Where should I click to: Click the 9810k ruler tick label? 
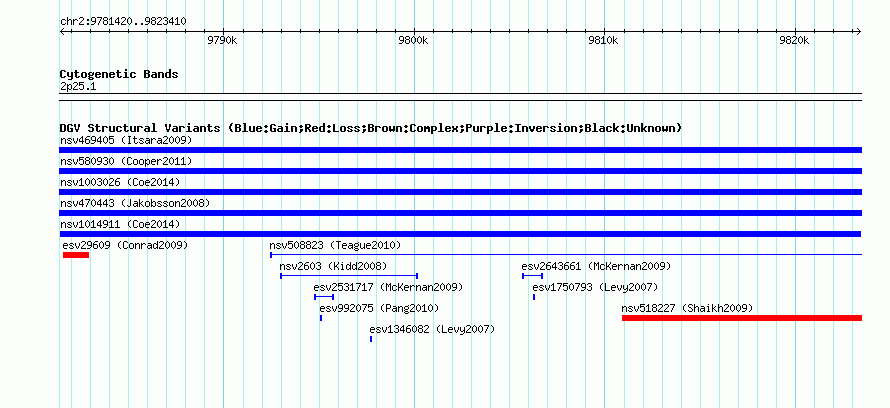pyautogui.click(x=603, y=41)
